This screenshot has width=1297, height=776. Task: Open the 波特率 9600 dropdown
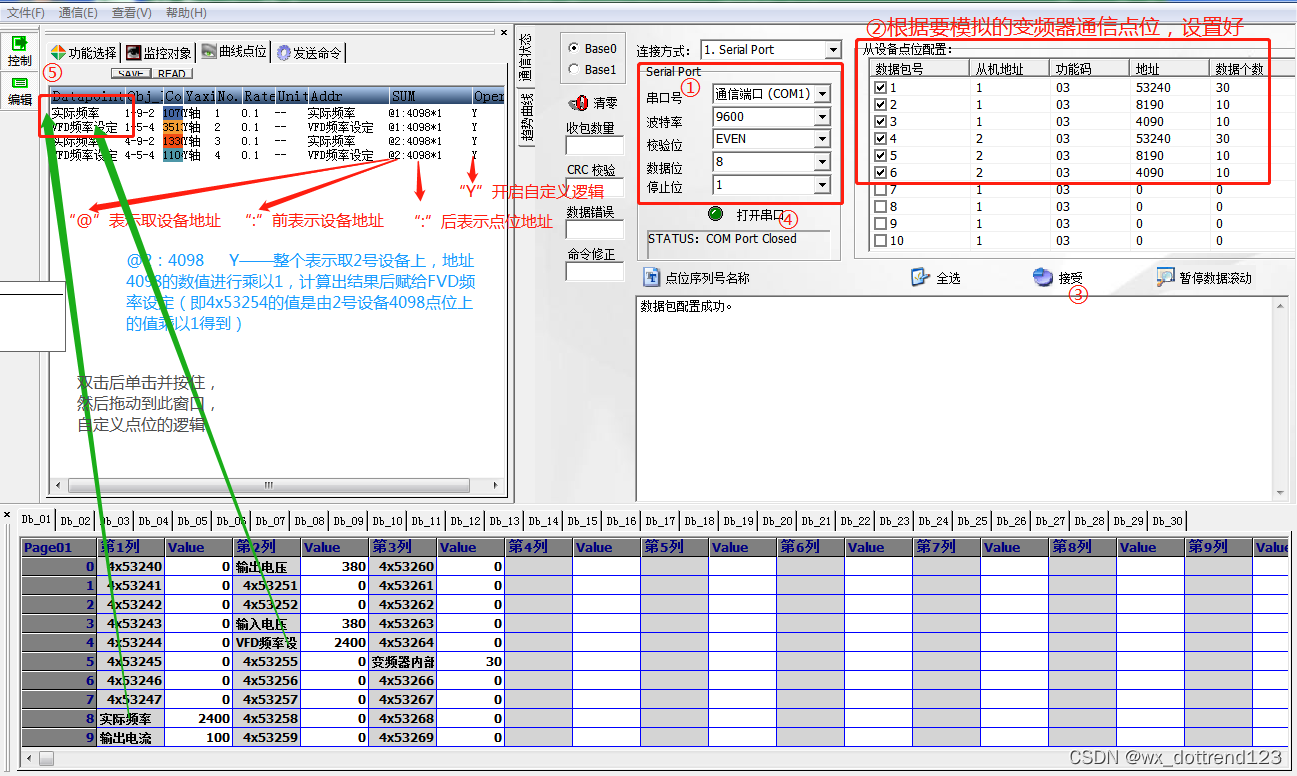coord(822,116)
